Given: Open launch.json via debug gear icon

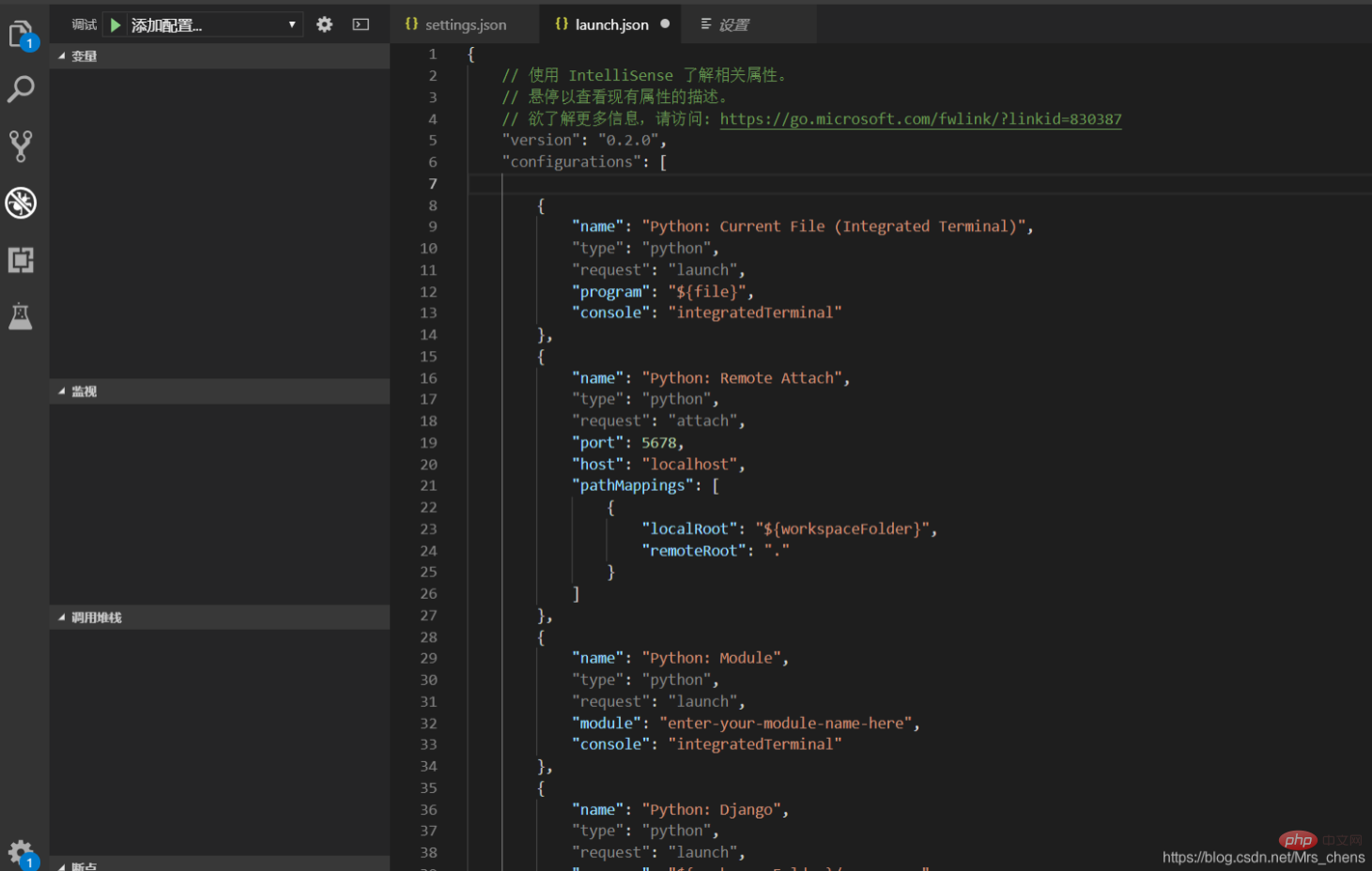Looking at the screenshot, I should coord(324,24).
